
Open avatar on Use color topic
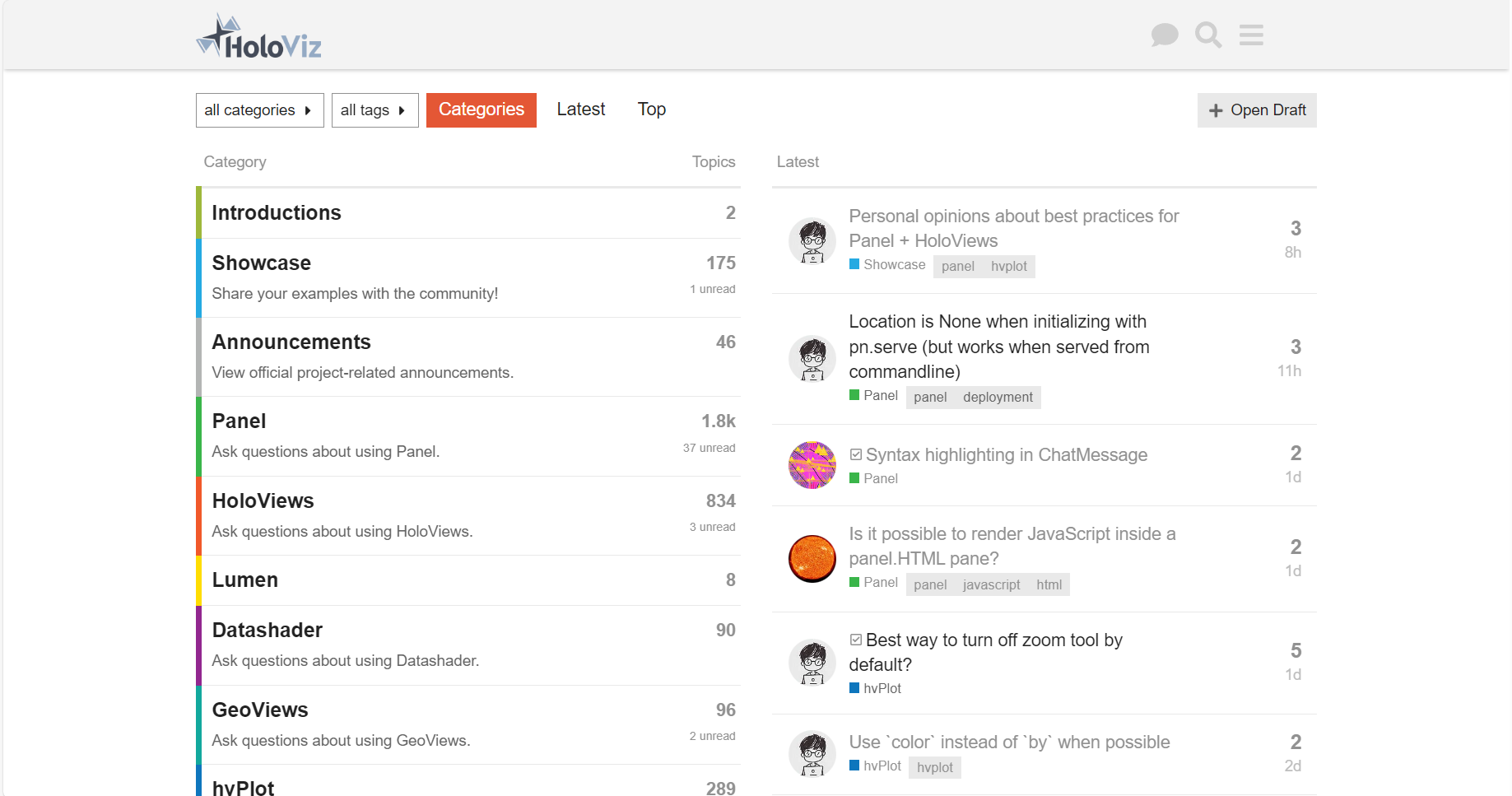tap(812, 754)
